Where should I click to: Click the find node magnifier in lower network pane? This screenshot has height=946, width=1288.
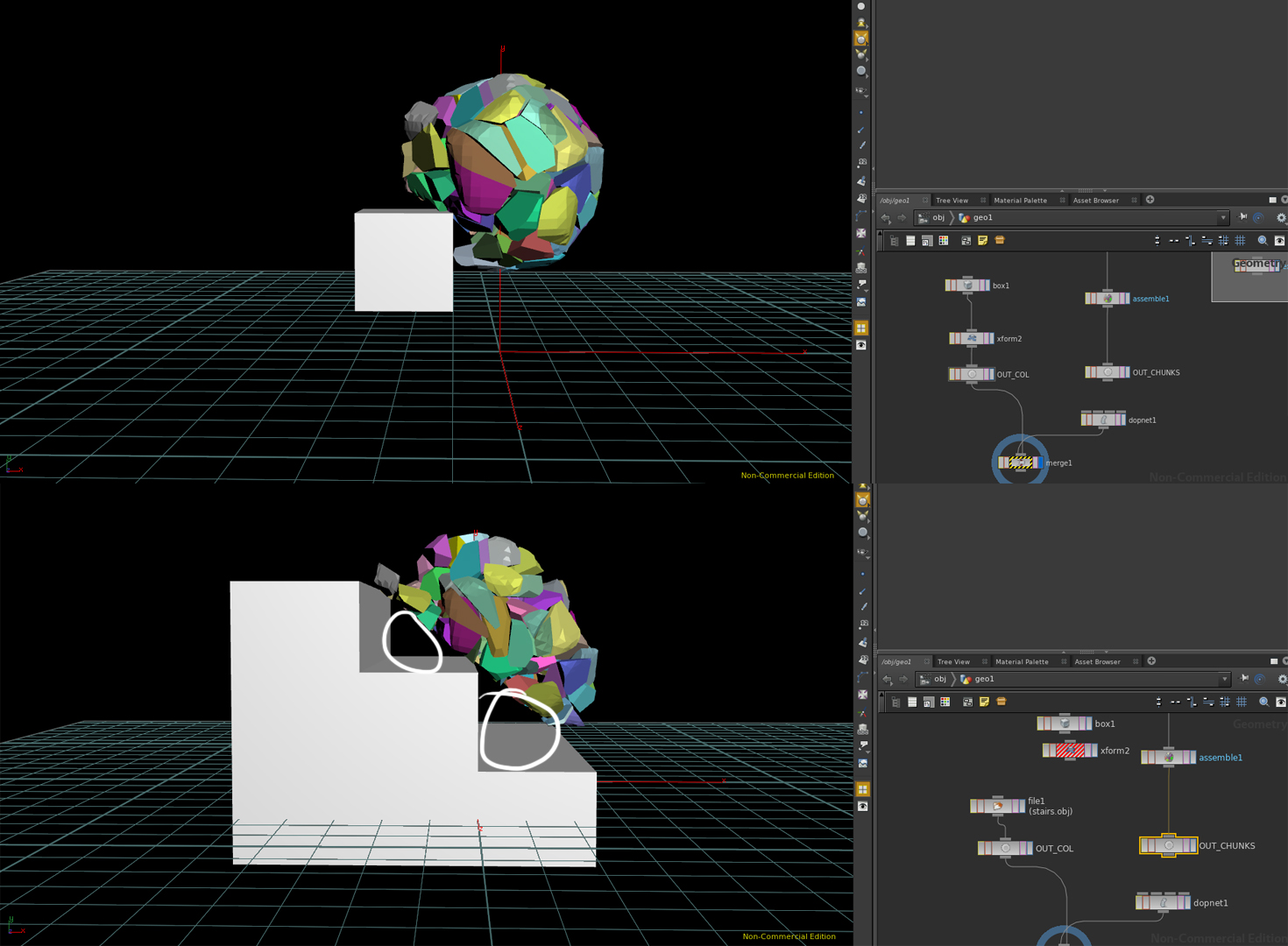click(1264, 702)
